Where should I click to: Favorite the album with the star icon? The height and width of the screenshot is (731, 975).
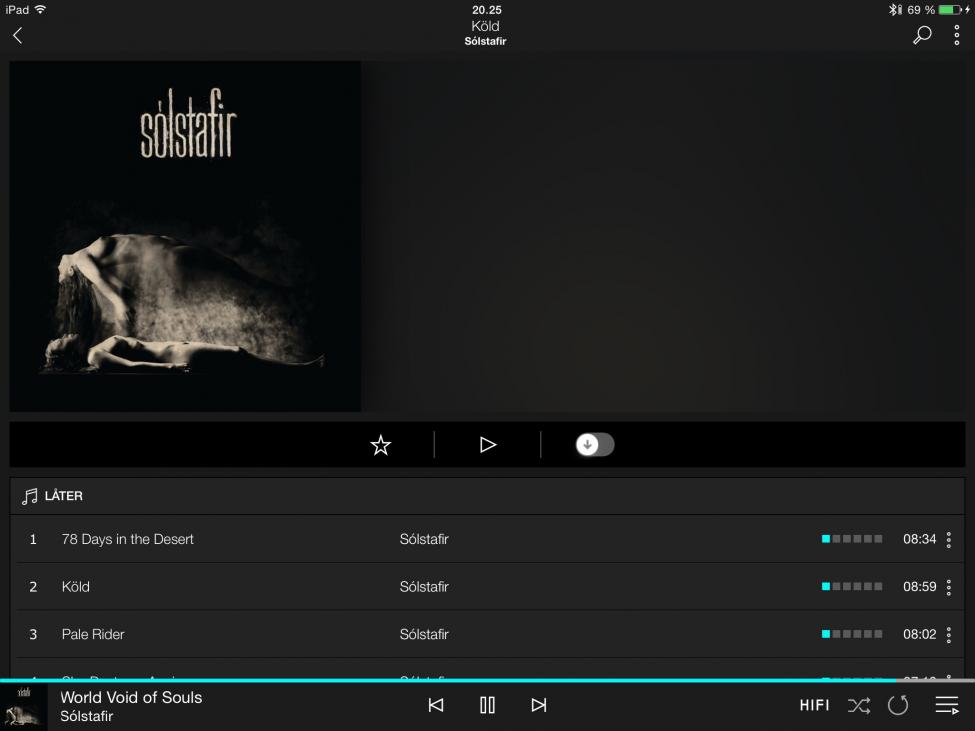(x=381, y=445)
